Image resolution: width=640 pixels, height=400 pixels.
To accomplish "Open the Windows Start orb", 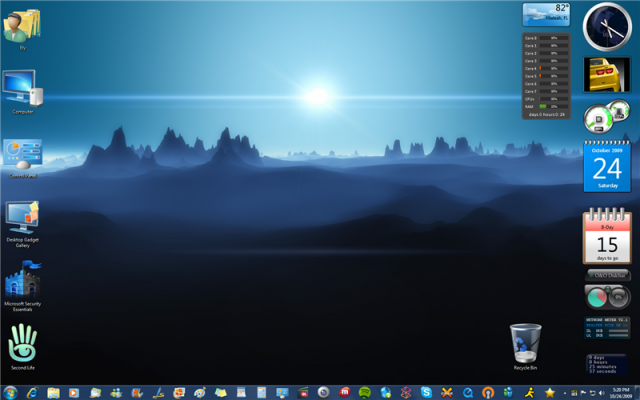I will pyautogui.click(x=10, y=393).
